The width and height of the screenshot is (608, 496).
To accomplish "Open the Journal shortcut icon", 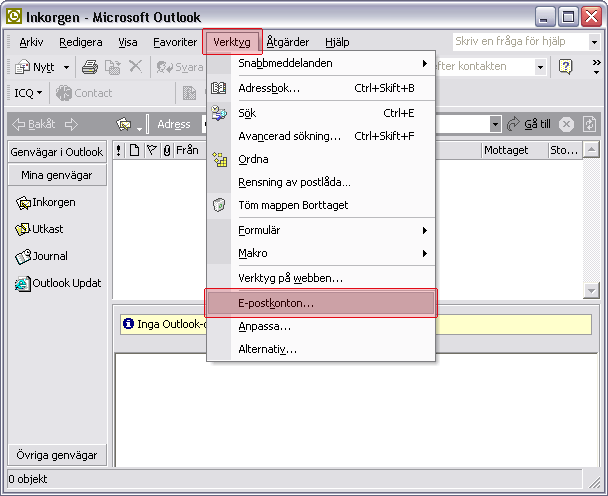I will pyautogui.click(x=24, y=256).
